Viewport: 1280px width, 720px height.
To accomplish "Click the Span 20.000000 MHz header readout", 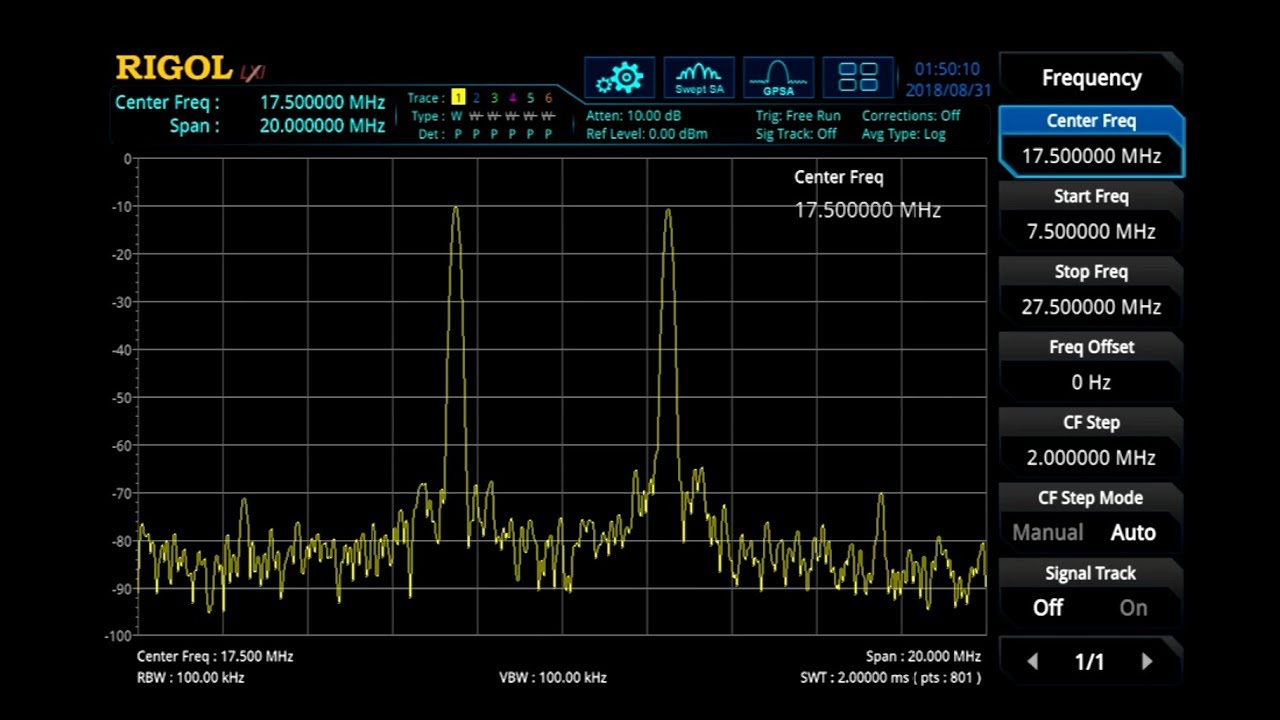I will click(x=277, y=126).
